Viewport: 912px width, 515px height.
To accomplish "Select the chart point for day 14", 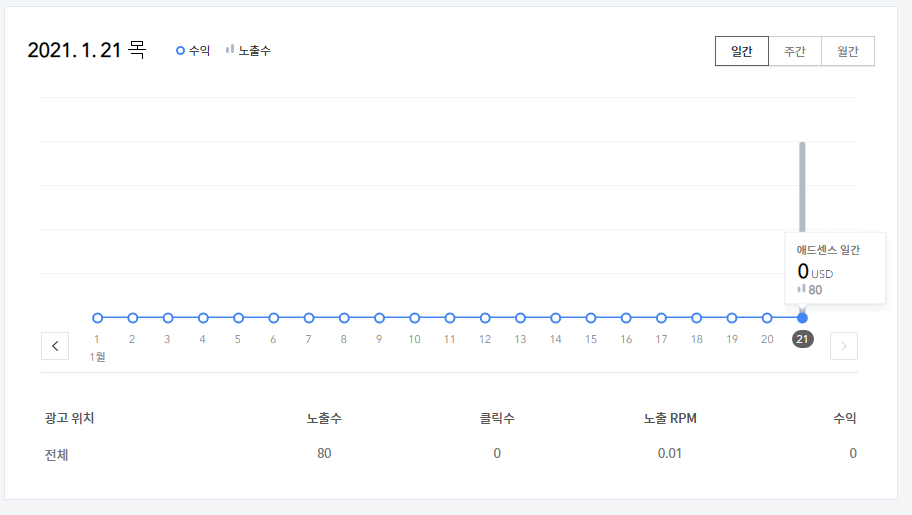I will pos(555,318).
